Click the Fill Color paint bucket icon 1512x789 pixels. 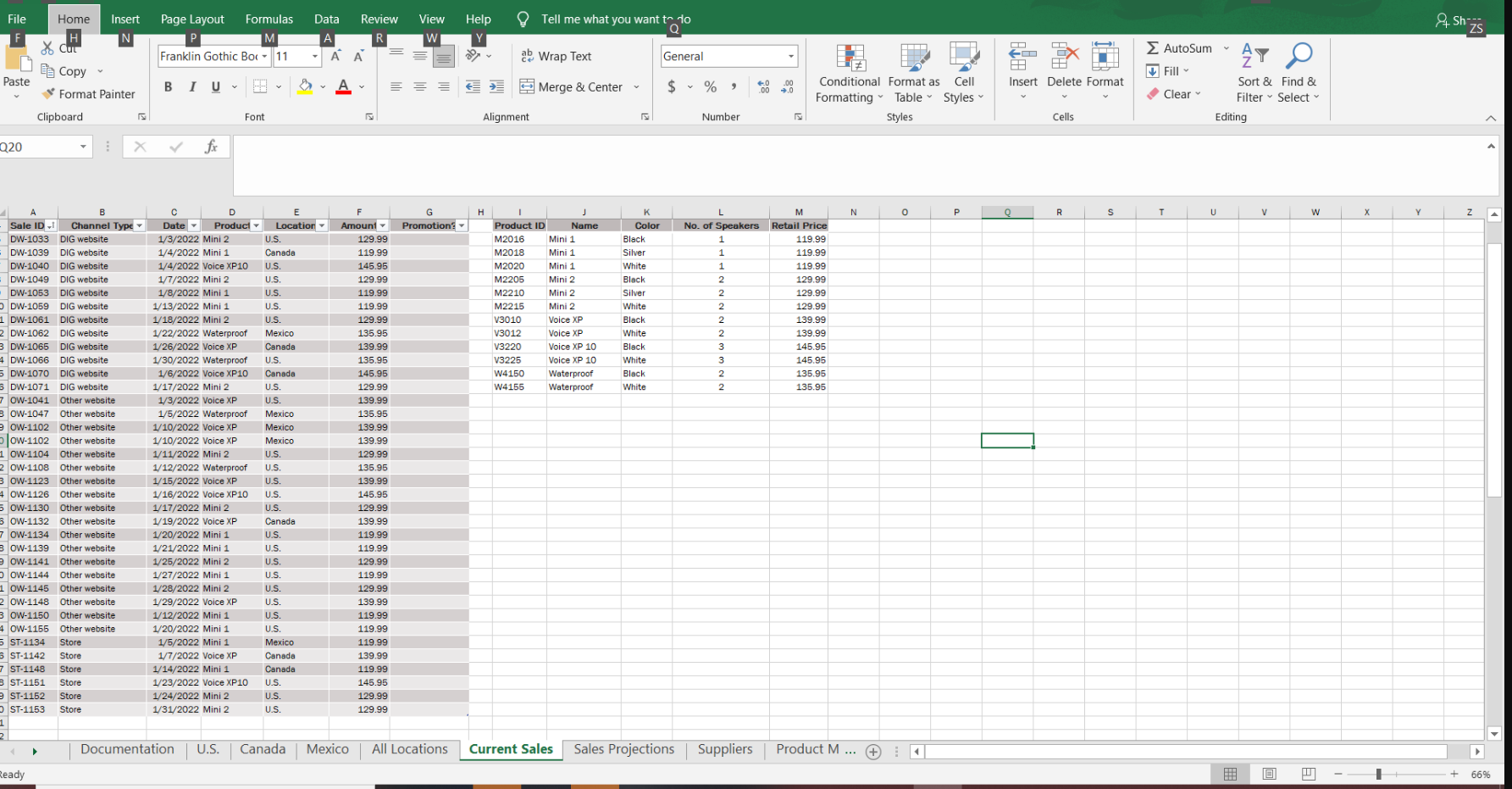[305, 86]
